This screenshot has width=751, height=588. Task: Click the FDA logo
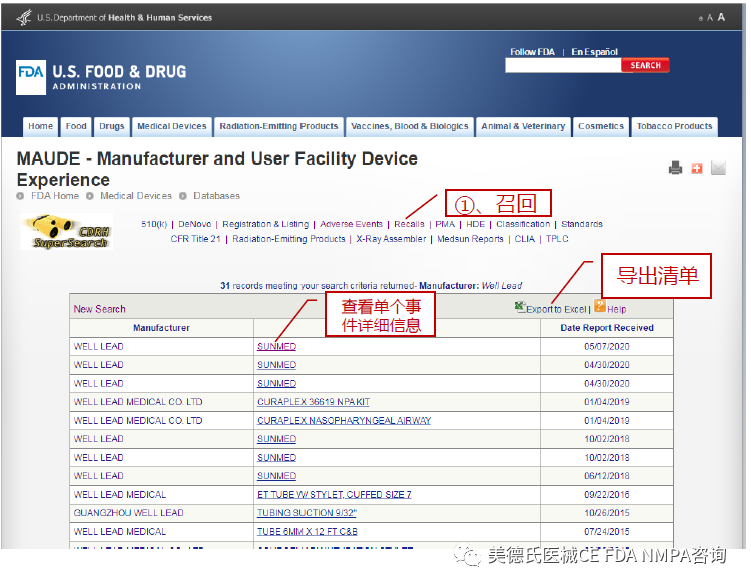[x=31, y=77]
